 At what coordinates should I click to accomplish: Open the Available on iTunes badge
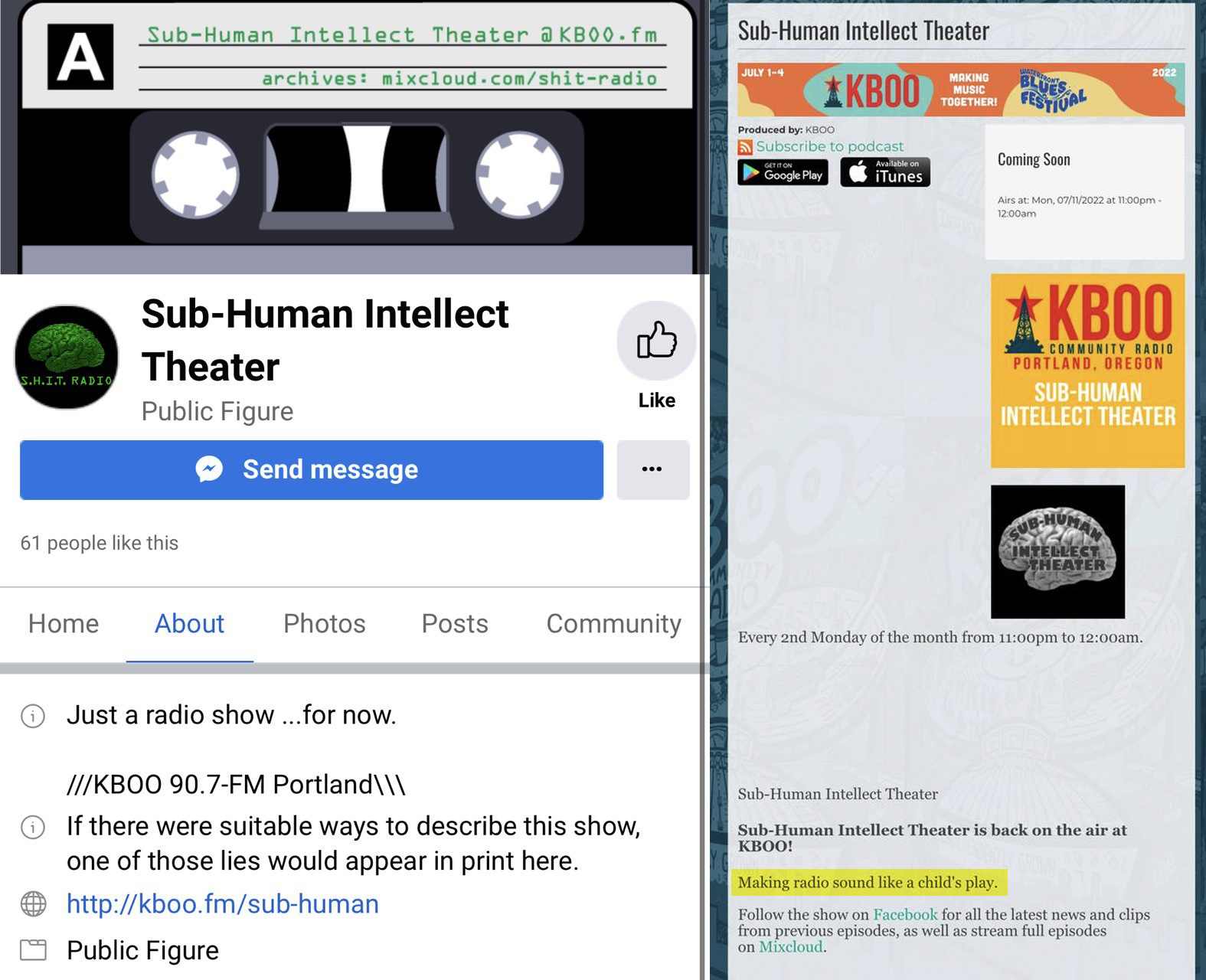coord(885,172)
